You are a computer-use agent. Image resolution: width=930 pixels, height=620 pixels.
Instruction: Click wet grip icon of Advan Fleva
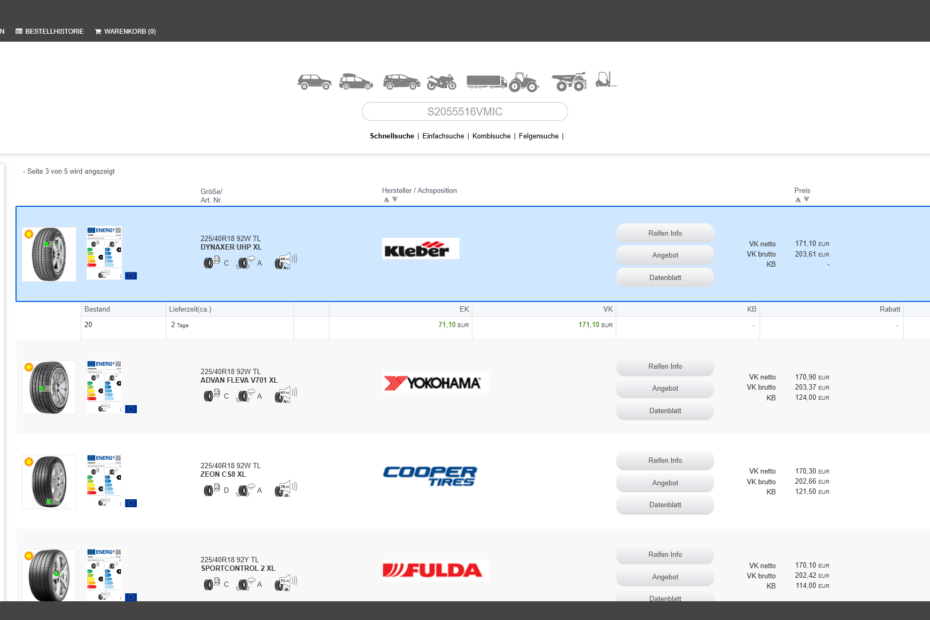246,395
